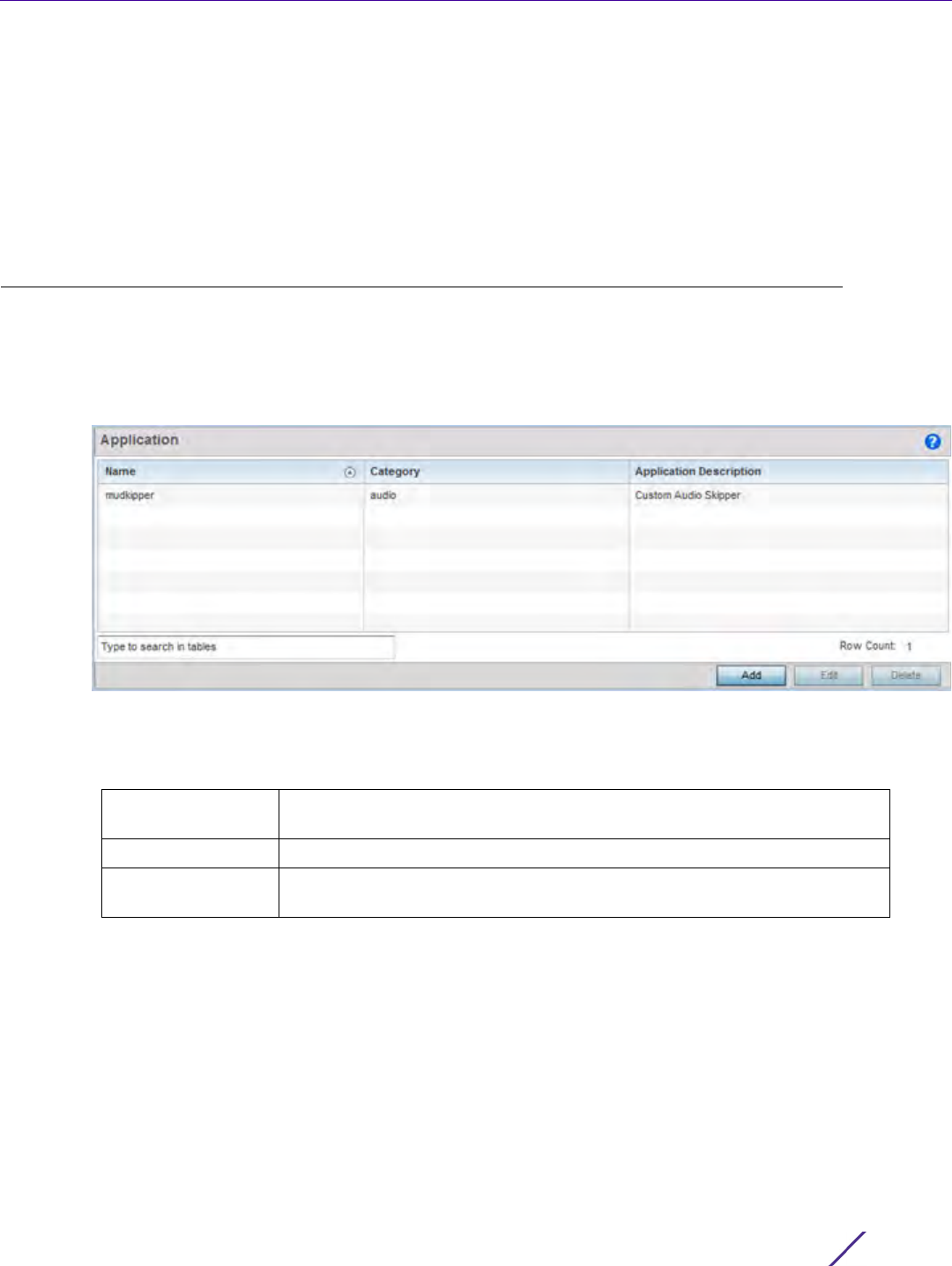Sort by the Category column header

[x=496, y=472]
